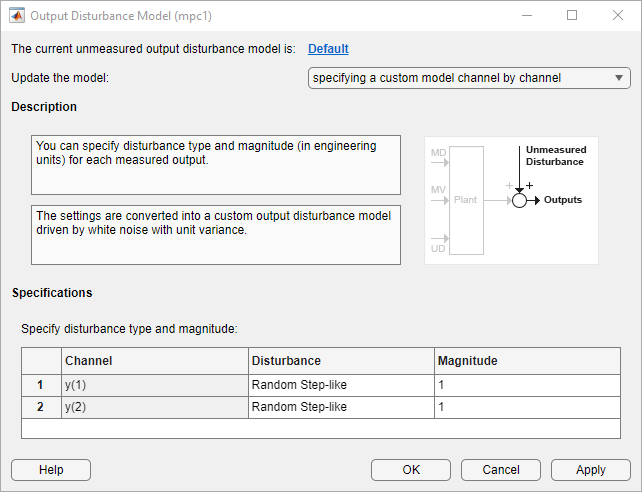Edit the Magnitude field for y(1)
Viewport: 642px width, 492px height.
[526, 385]
